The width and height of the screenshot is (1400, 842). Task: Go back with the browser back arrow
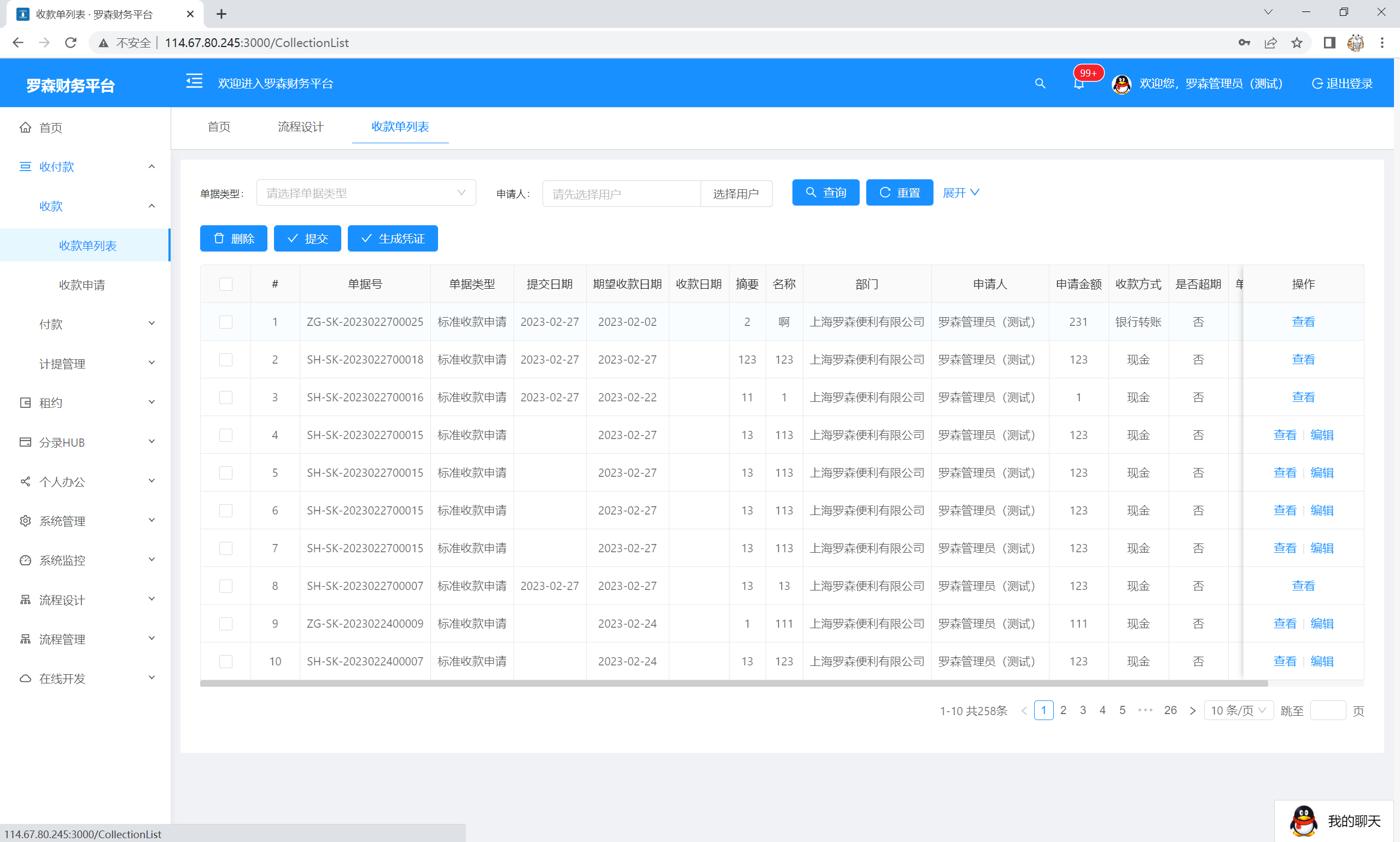tap(18, 43)
